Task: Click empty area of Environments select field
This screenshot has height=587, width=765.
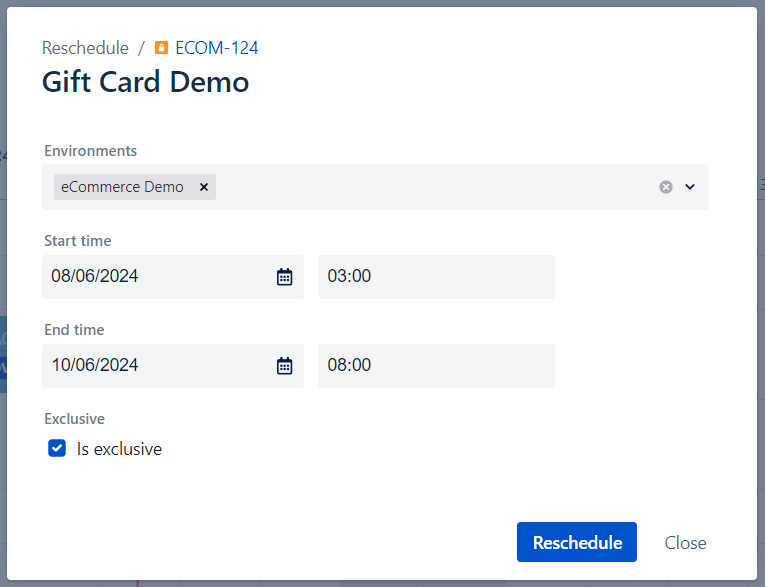Action: coord(430,187)
